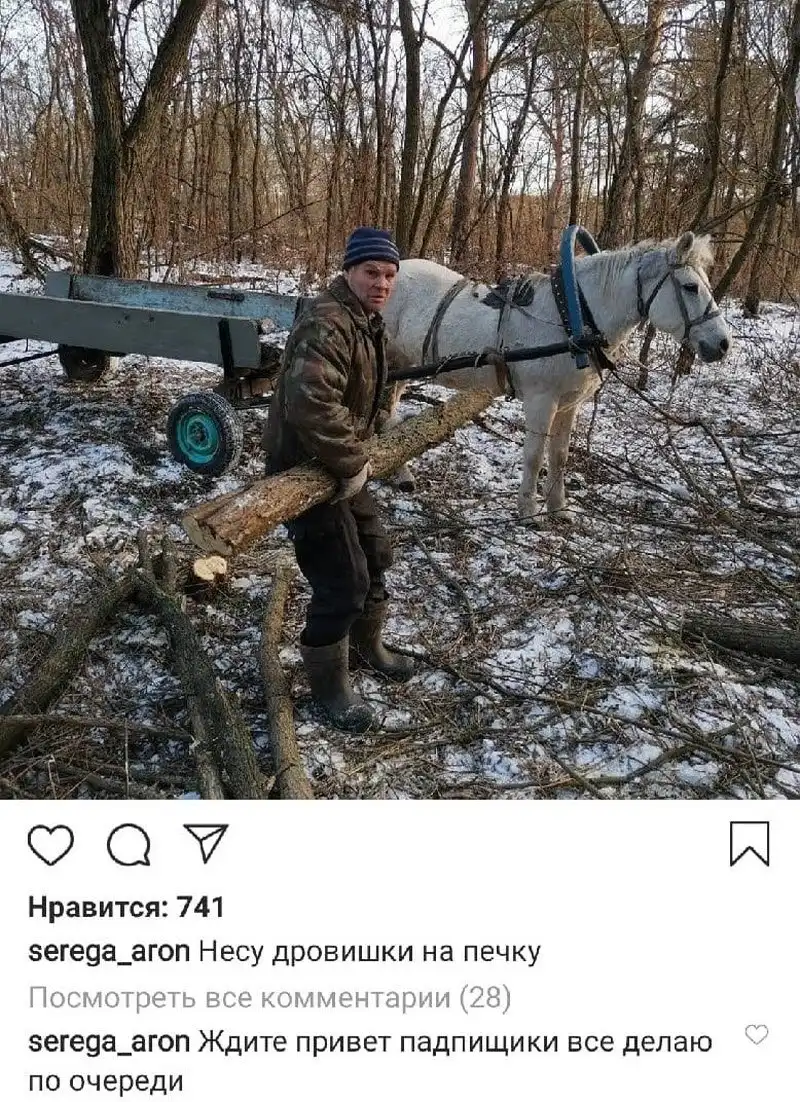Viewport: 800px width, 1102px height.
Task: Tap the blue harness arch on horse
Action: pyautogui.click(x=573, y=295)
